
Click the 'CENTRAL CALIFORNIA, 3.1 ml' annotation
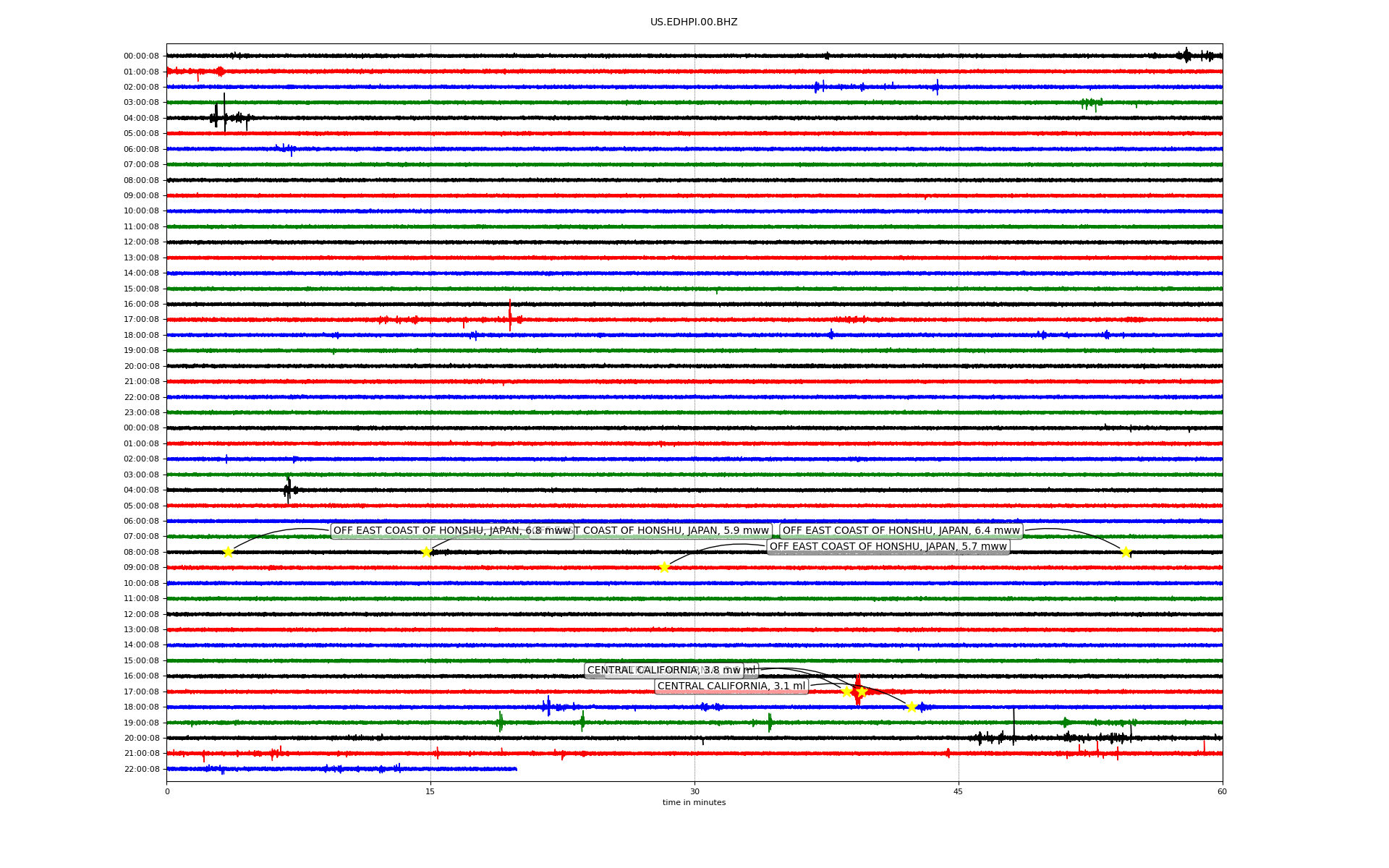(x=731, y=686)
